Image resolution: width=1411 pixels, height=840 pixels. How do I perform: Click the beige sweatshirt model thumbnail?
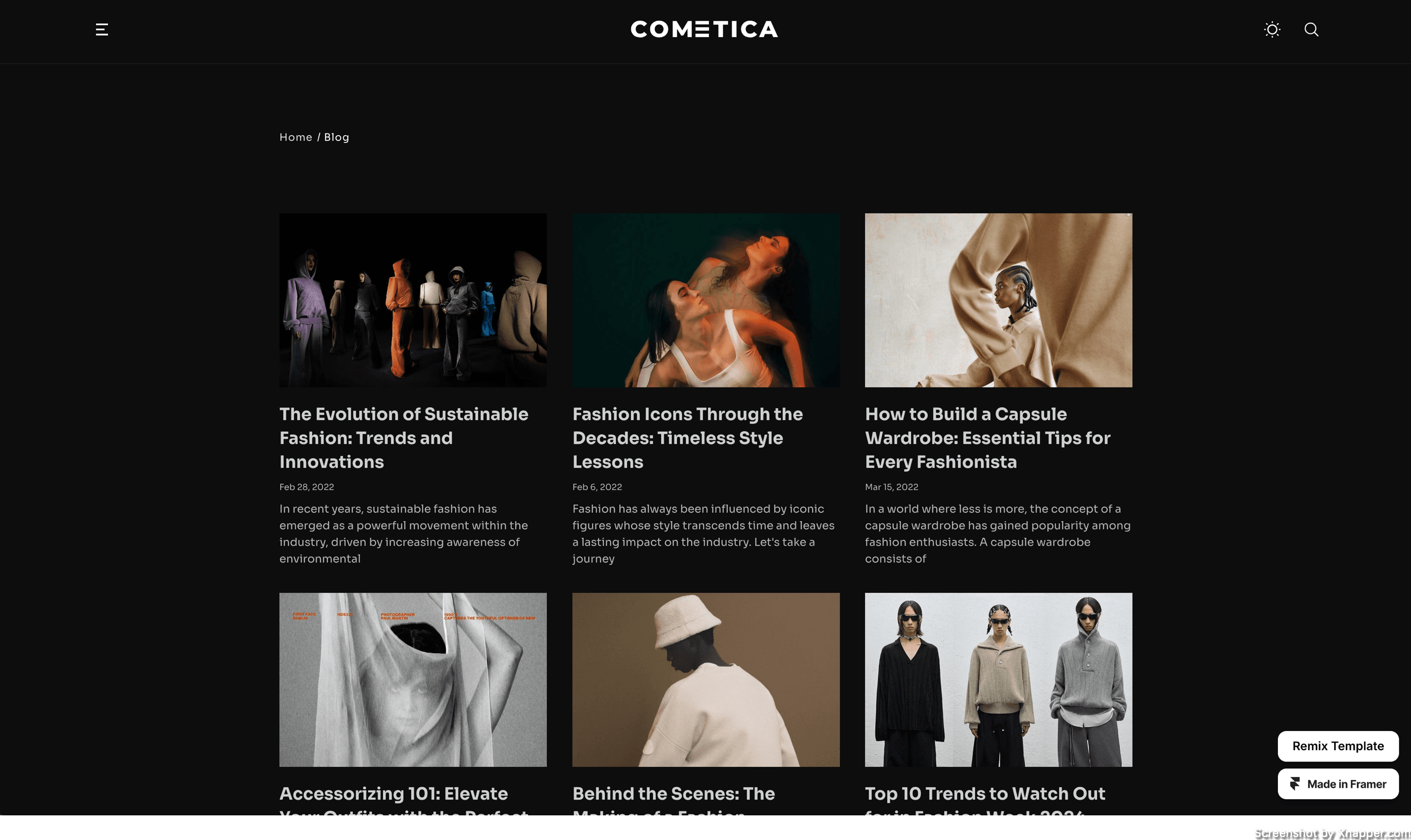pyautogui.click(x=998, y=300)
